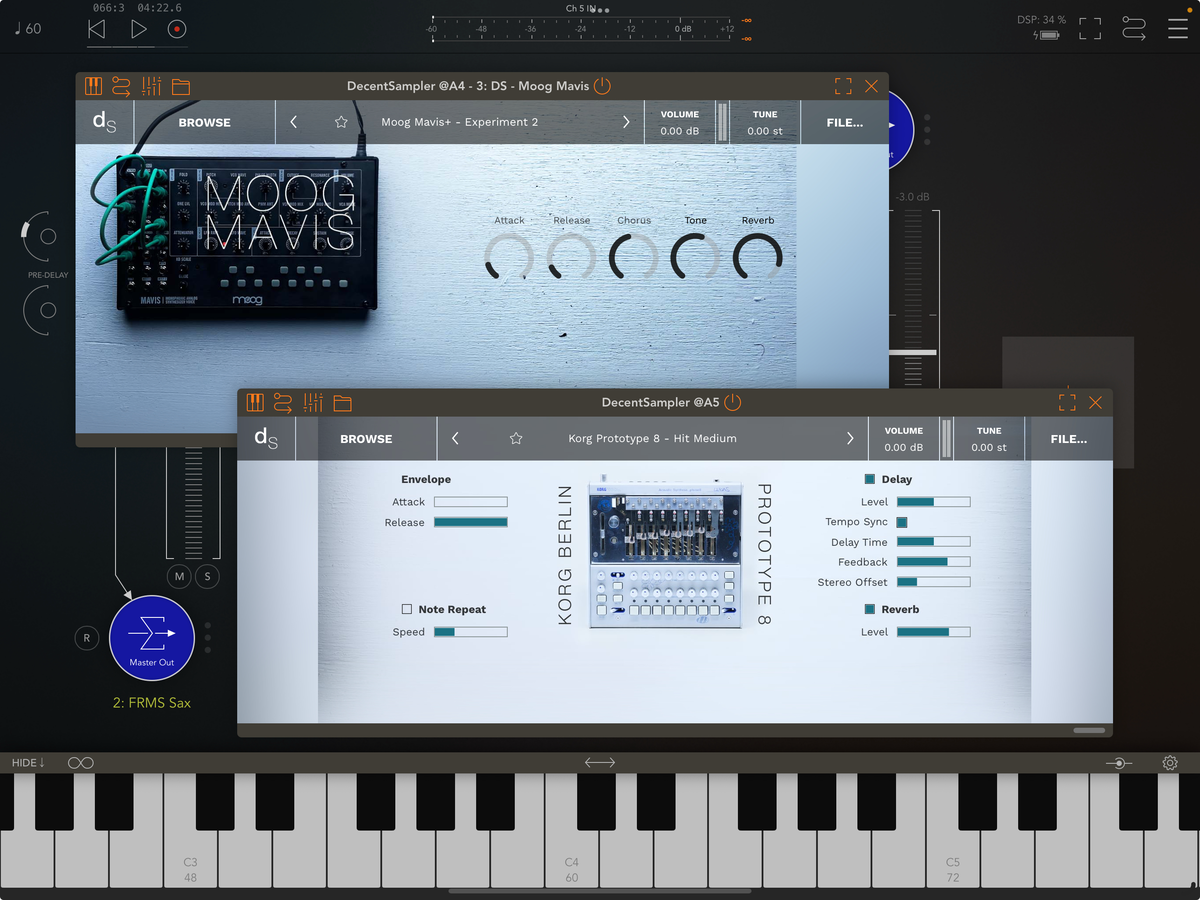Viewport: 1200px width, 900px height.
Task: Toggle power for the DecentSampler @A5 plugin
Action: [733, 403]
